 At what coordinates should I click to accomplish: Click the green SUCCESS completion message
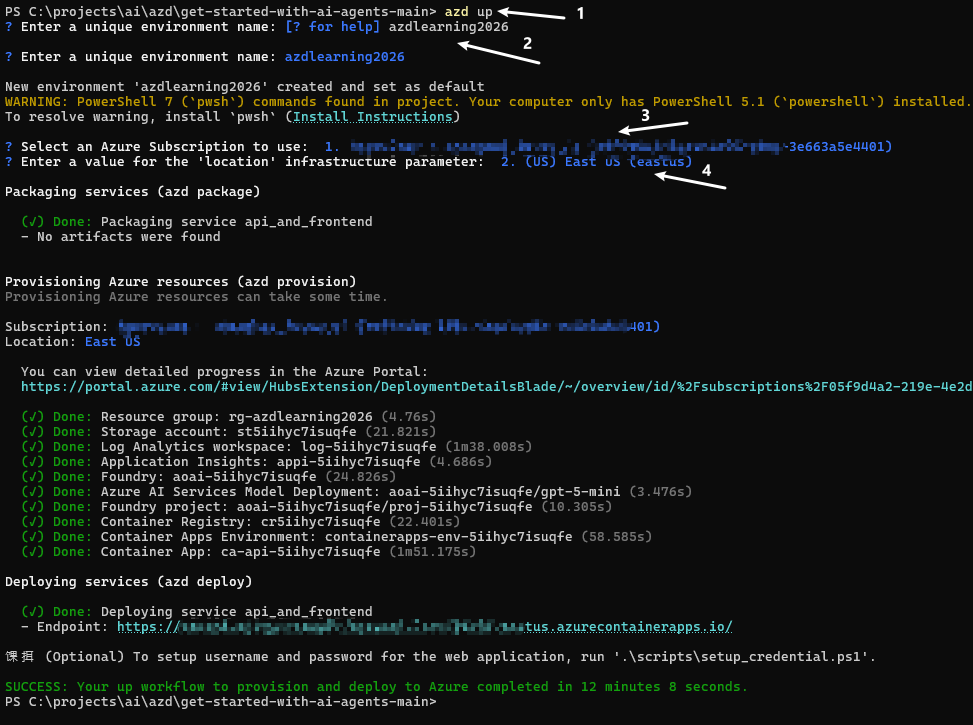[x=377, y=687]
